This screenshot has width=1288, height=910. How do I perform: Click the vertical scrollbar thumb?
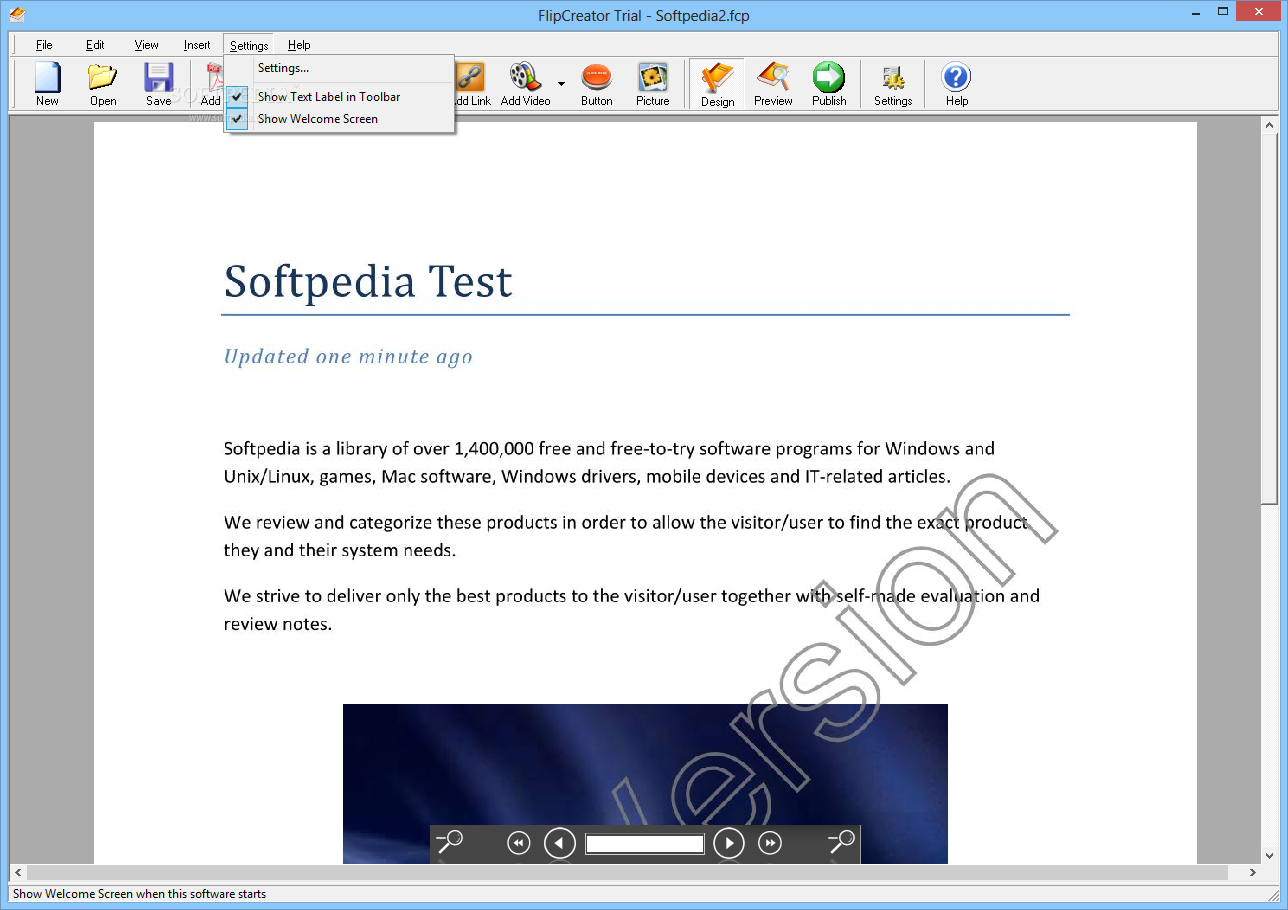(1270, 319)
